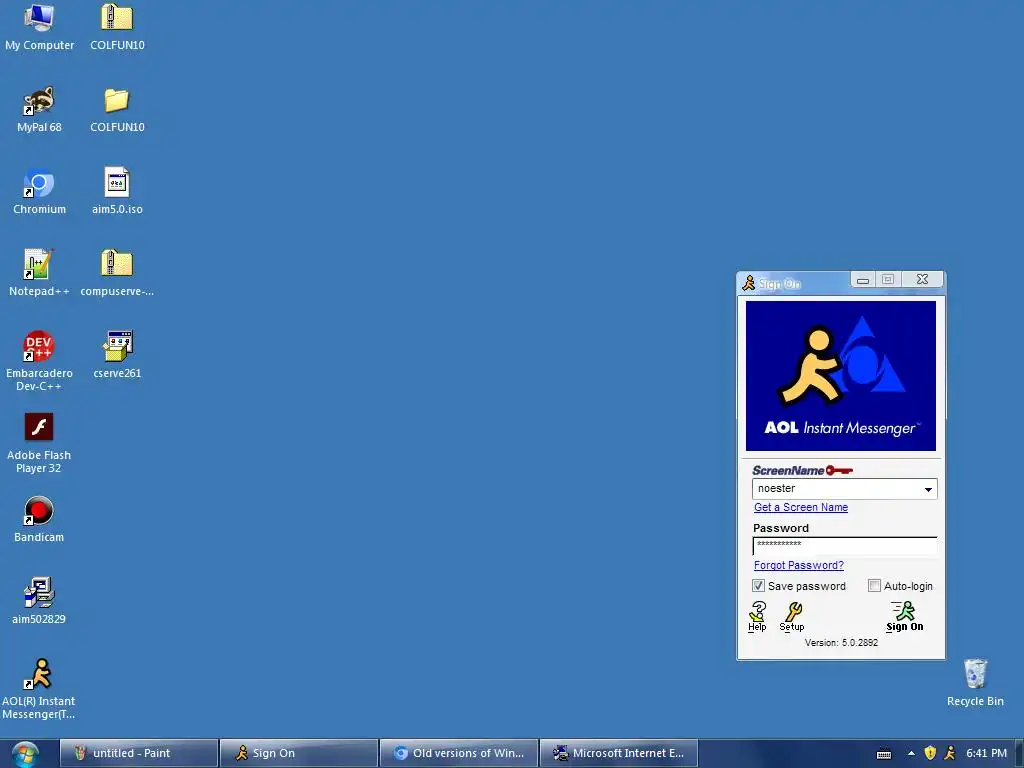Switch to untitled - Paint taskbar button

pos(138,753)
